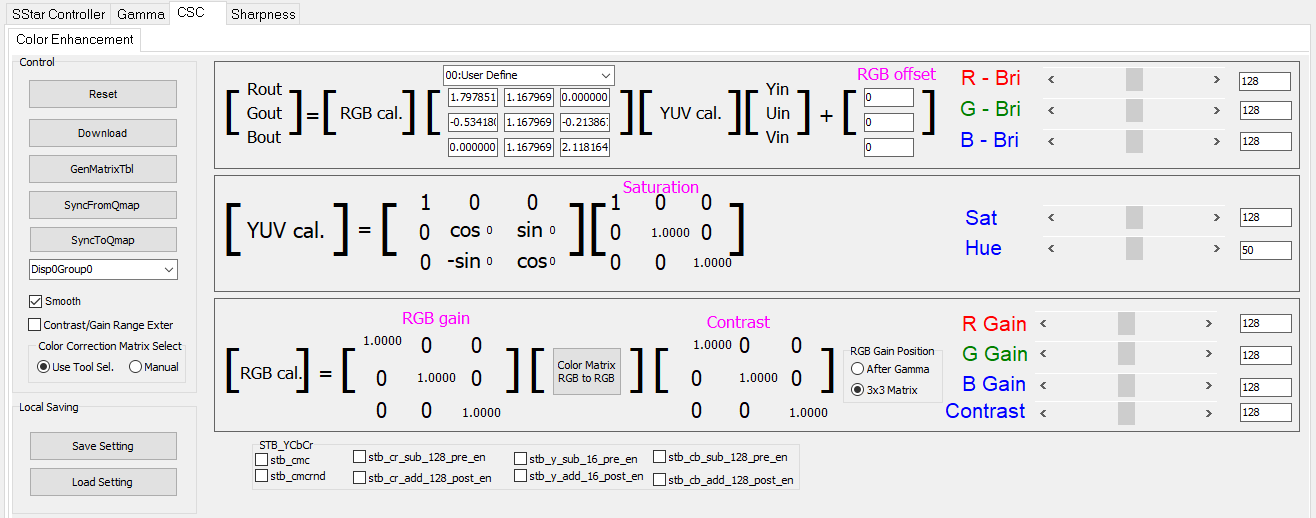1316x518 pixels.
Task: Click left arrow of B - Bri slider
Action: tap(1051, 140)
